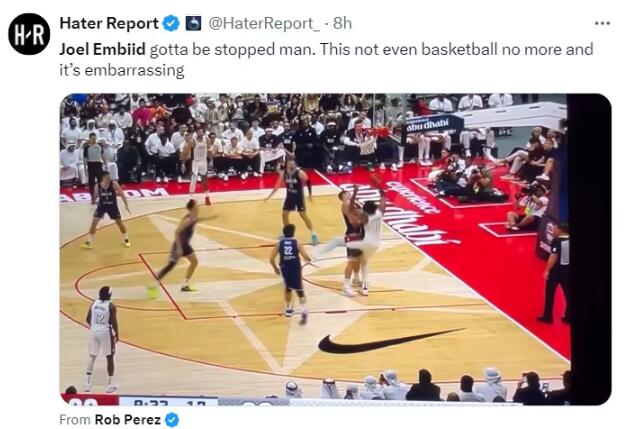The height and width of the screenshot is (429, 624).
Task: Open Rob Perez's profile link
Action: (127, 419)
